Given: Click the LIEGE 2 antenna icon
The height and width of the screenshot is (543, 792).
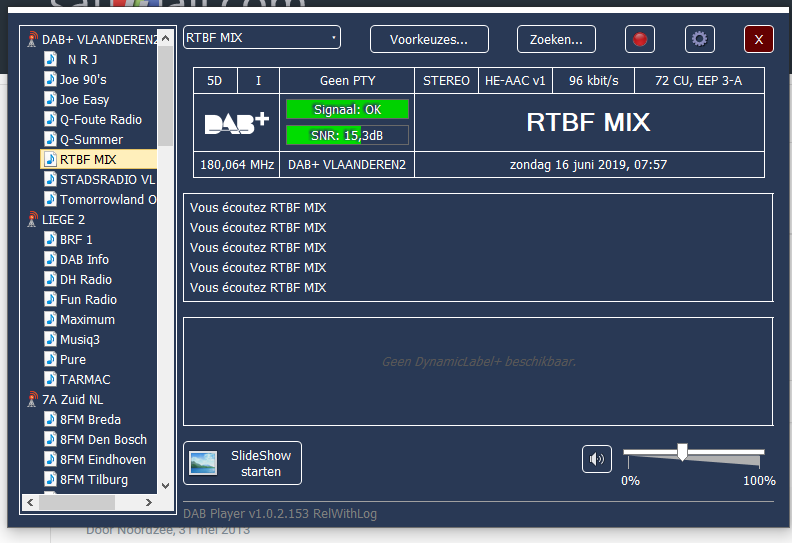Looking at the screenshot, I should coord(32,219).
